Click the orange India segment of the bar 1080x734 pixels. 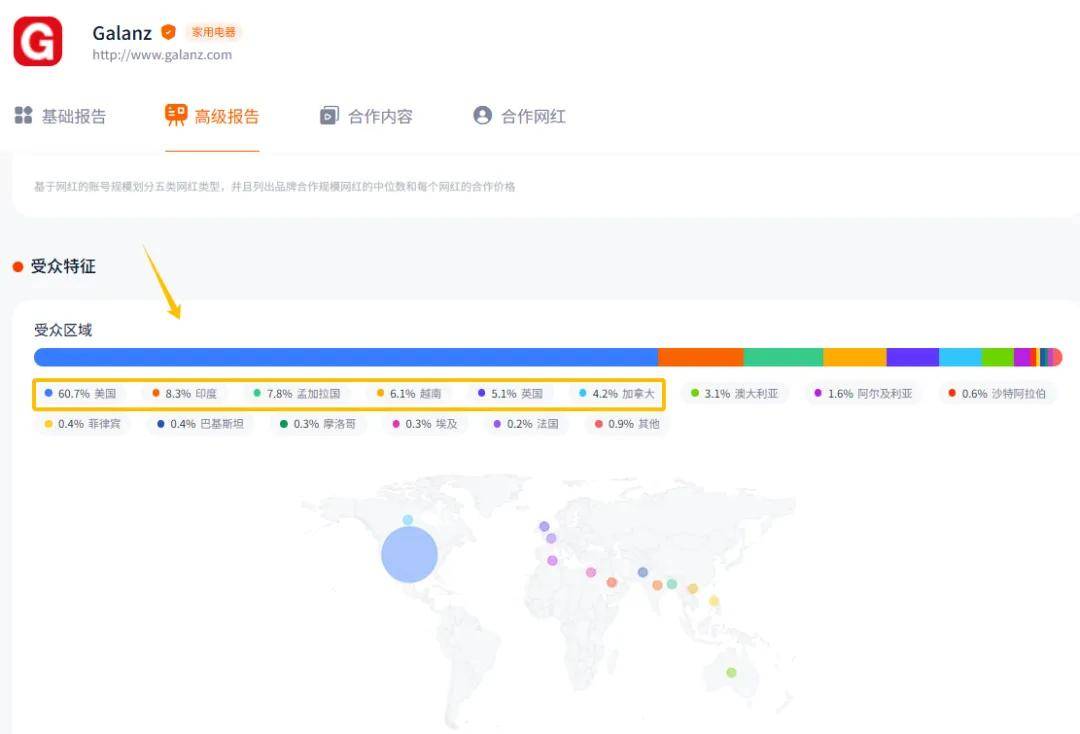(x=700, y=357)
